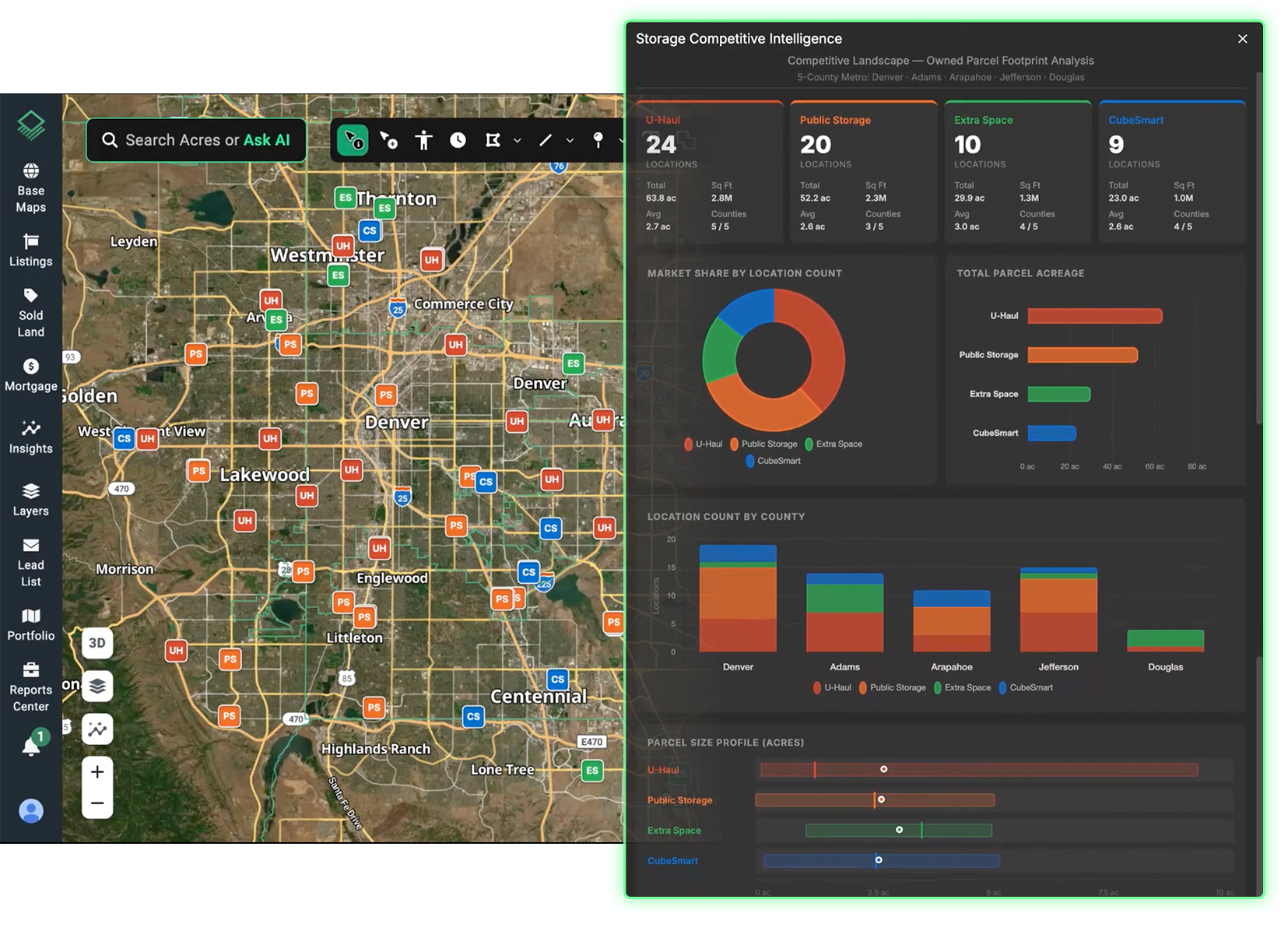
Task: Open the user profile avatar
Action: pos(31,811)
